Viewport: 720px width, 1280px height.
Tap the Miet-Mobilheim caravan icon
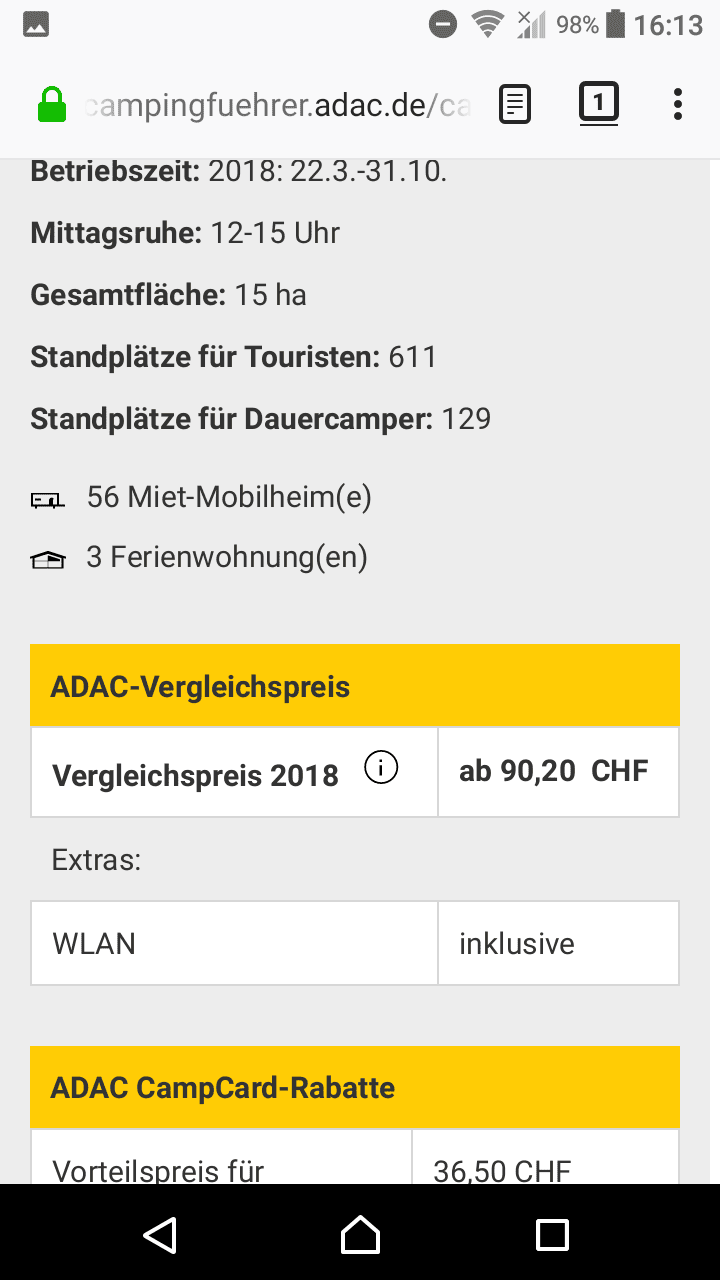(47, 499)
